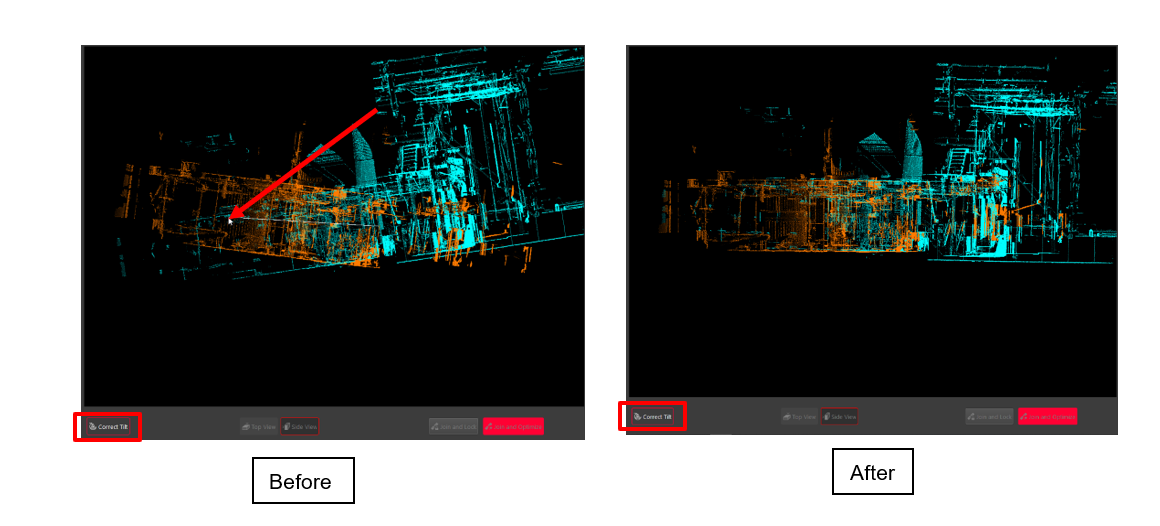Switch to Top View in Before panel
The image size is (1160, 526).
(x=258, y=427)
